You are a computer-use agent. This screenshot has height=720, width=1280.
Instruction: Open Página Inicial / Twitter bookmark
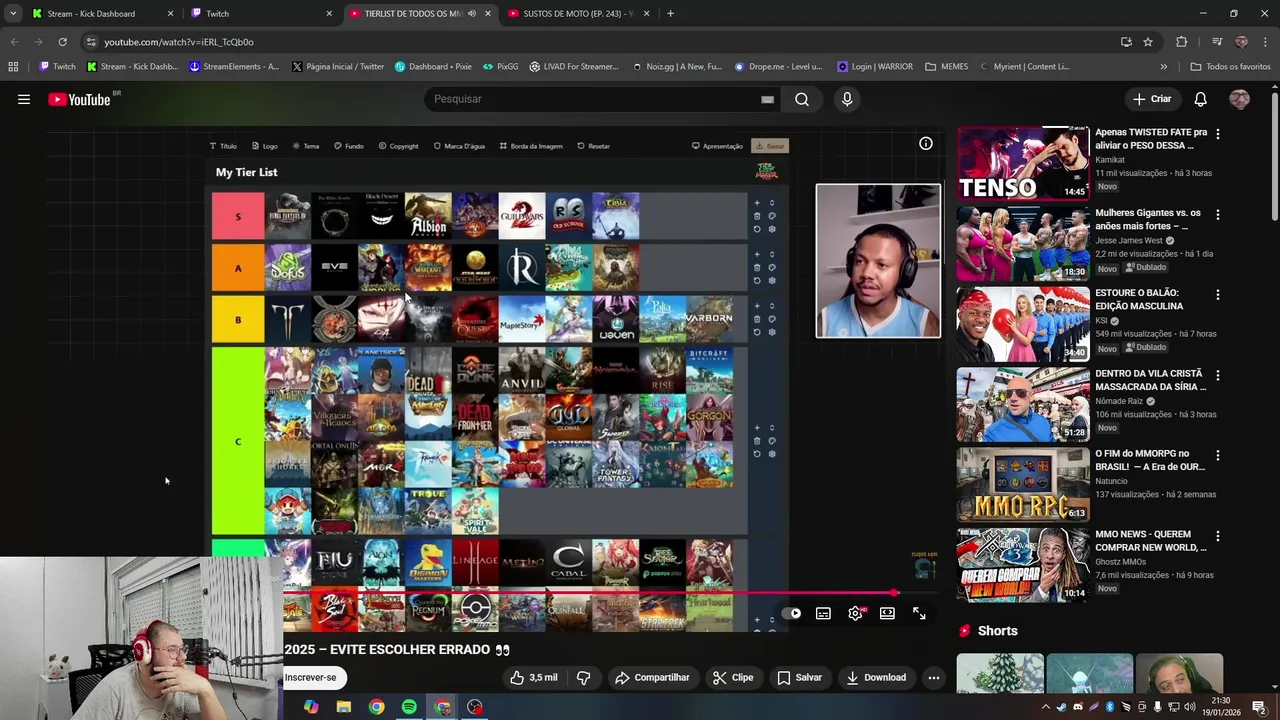pos(337,67)
